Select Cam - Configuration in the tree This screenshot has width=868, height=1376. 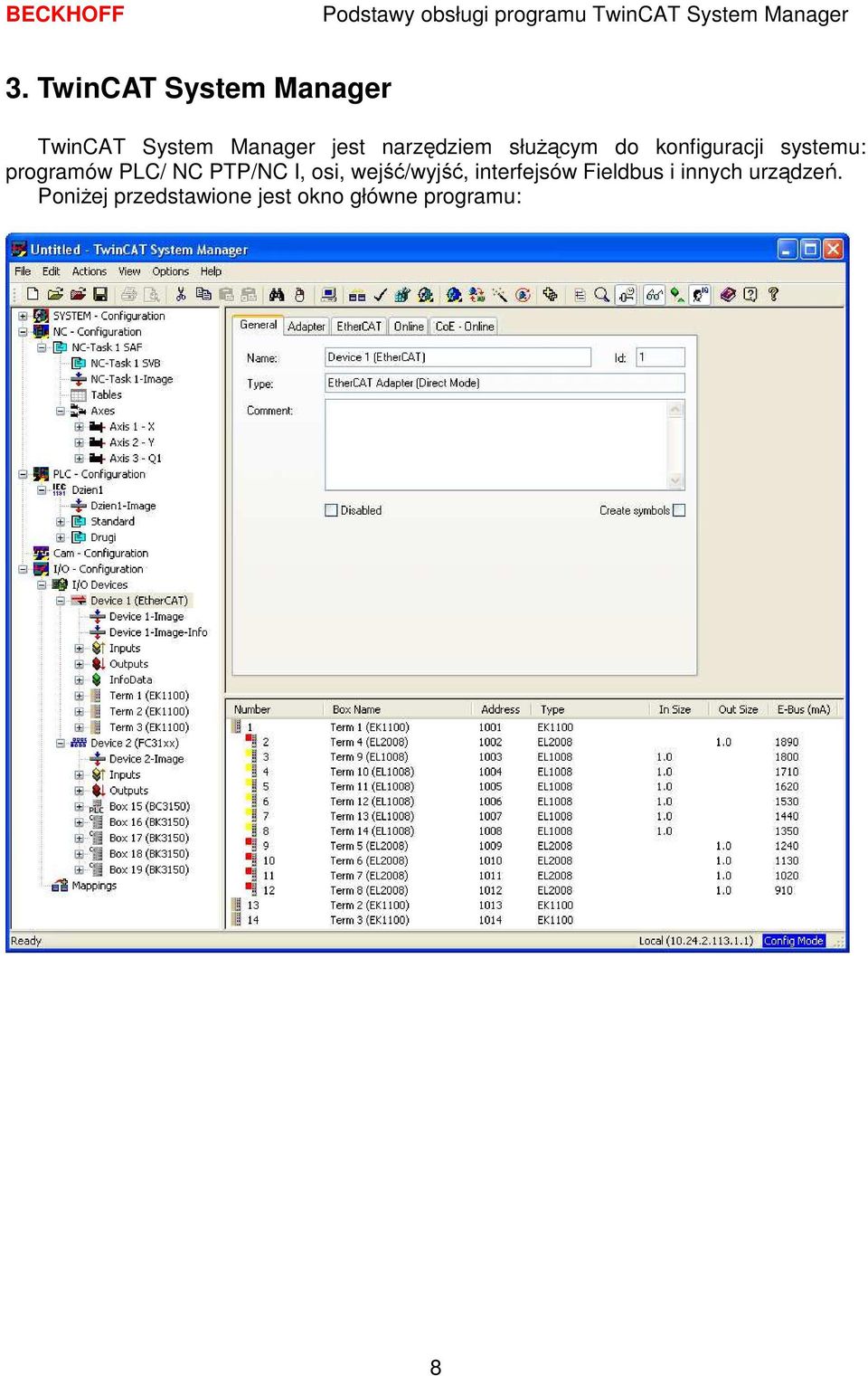100,554
